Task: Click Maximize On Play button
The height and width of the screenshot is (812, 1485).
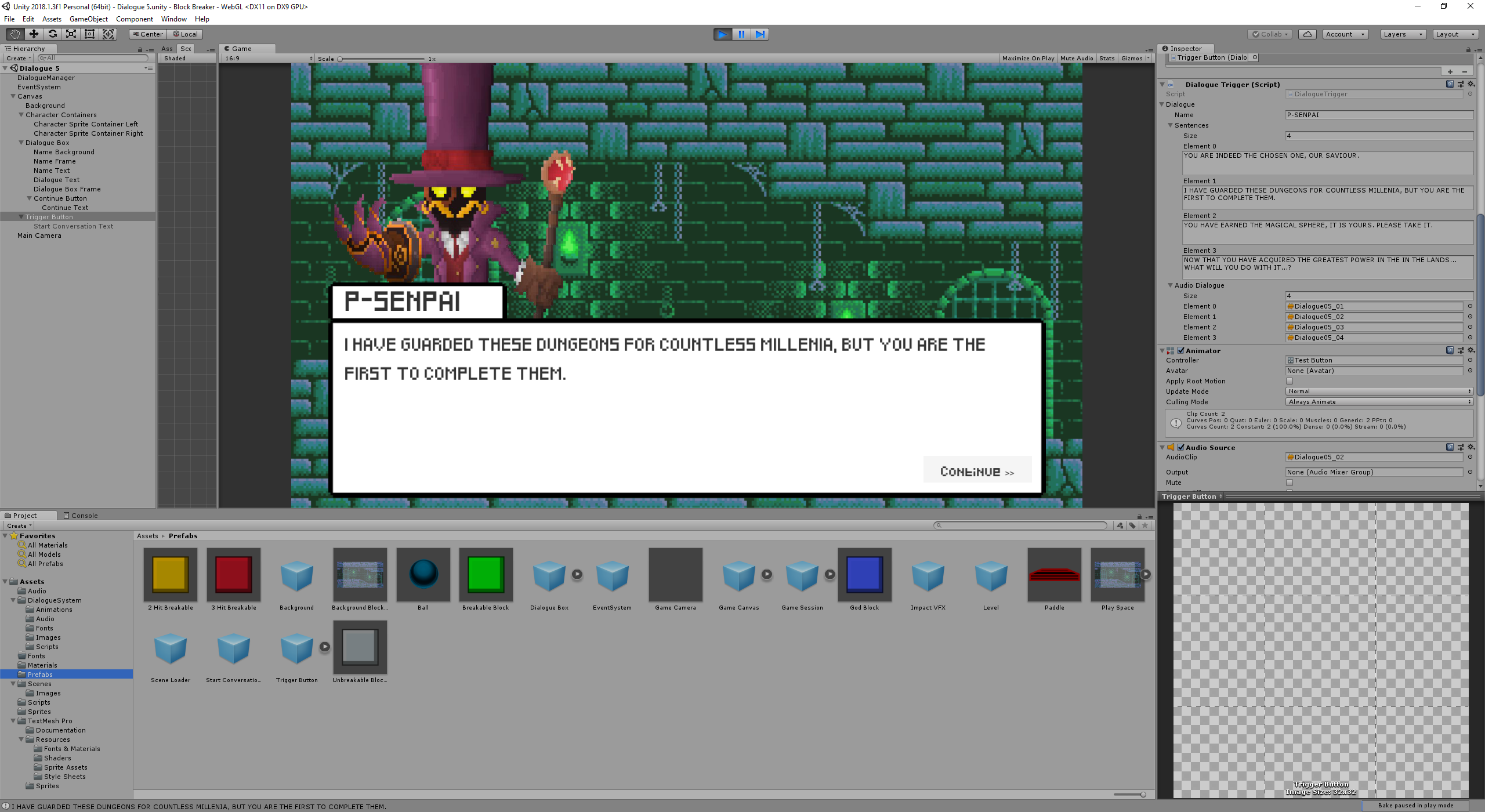Action: 1028,59
